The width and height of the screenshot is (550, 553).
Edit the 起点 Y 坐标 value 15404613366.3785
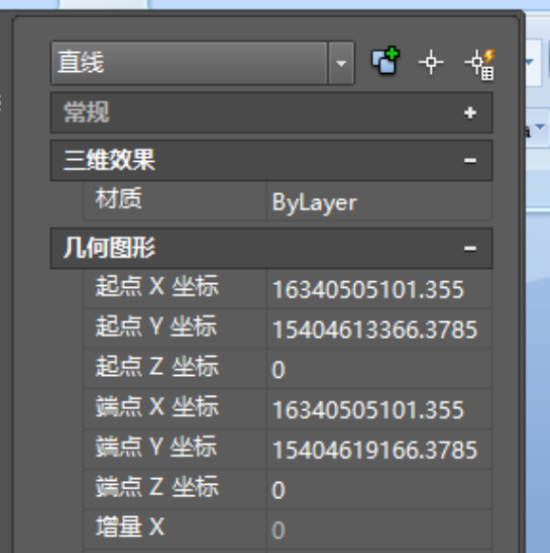pos(379,329)
